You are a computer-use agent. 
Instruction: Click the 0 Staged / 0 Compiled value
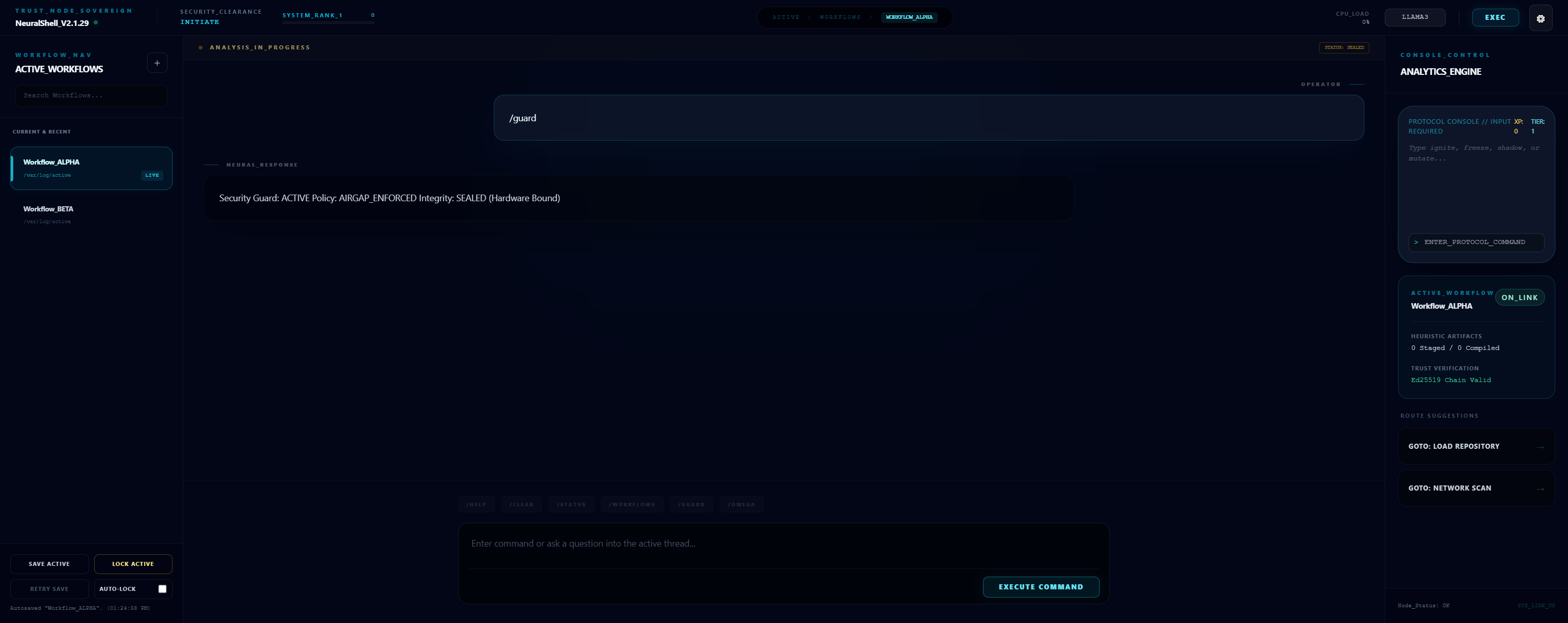1455,348
